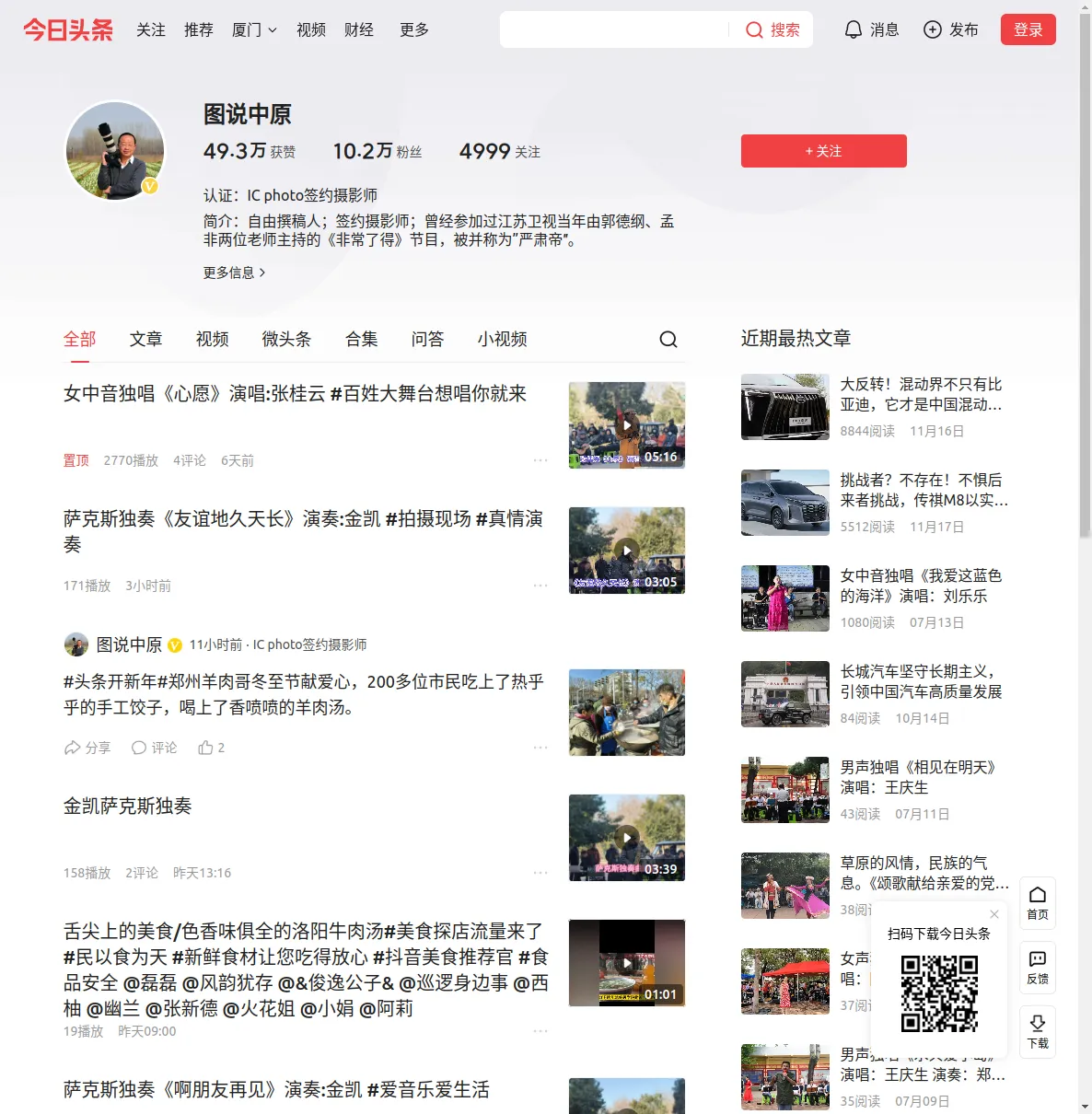Open 舌尖上的美食 洛阳牛肉汤 post title
This screenshot has width=1092, height=1114.
pos(307,969)
